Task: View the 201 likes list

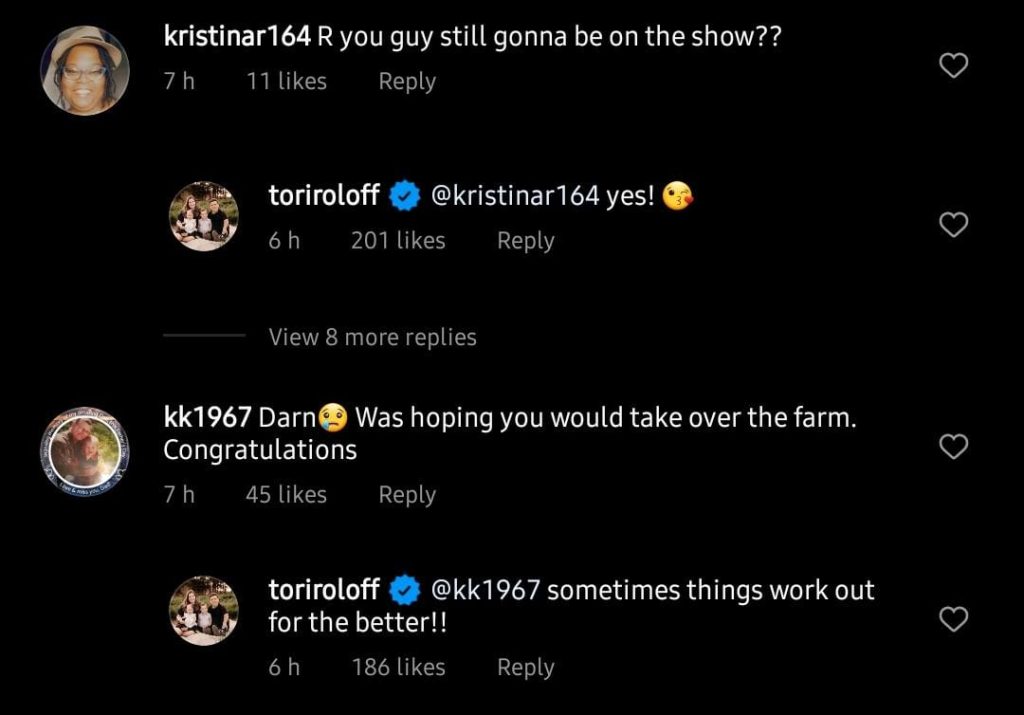Action: (398, 240)
